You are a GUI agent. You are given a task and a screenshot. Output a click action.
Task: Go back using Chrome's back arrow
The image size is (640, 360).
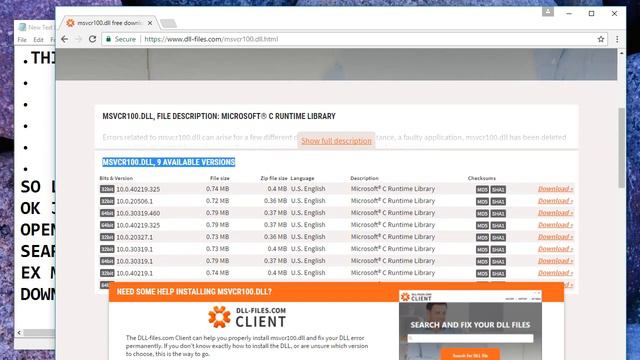pyautogui.click(x=64, y=39)
